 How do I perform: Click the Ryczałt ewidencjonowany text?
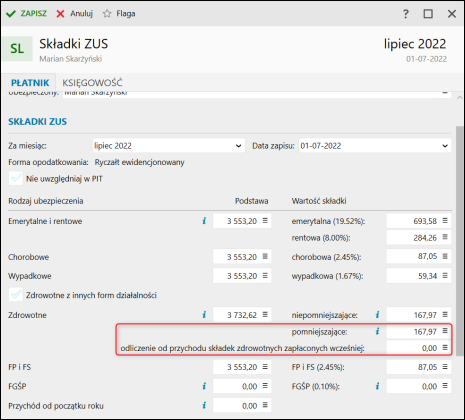pyautogui.click(x=139, y=162)
